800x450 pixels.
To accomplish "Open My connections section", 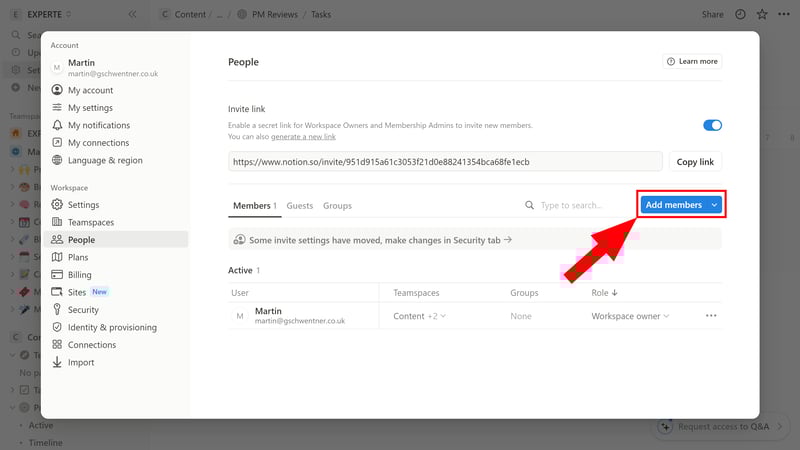I will [98, 143].
